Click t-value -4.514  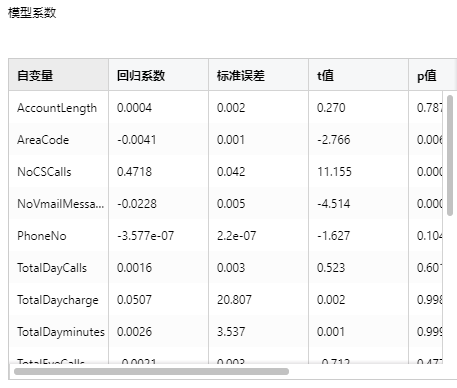coord(334,204)
